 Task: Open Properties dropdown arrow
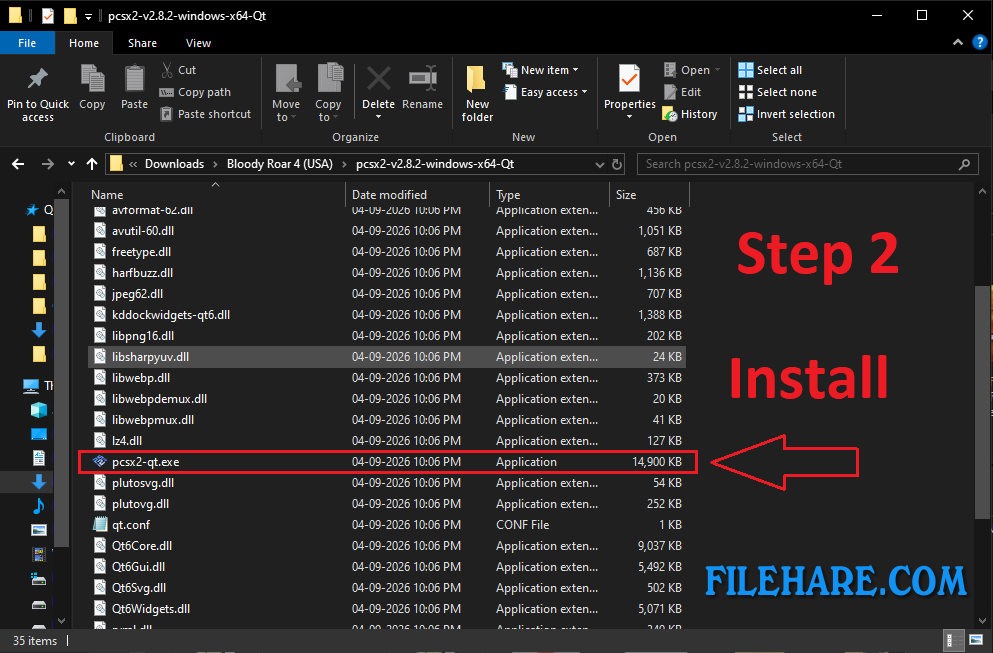[629, 117]
